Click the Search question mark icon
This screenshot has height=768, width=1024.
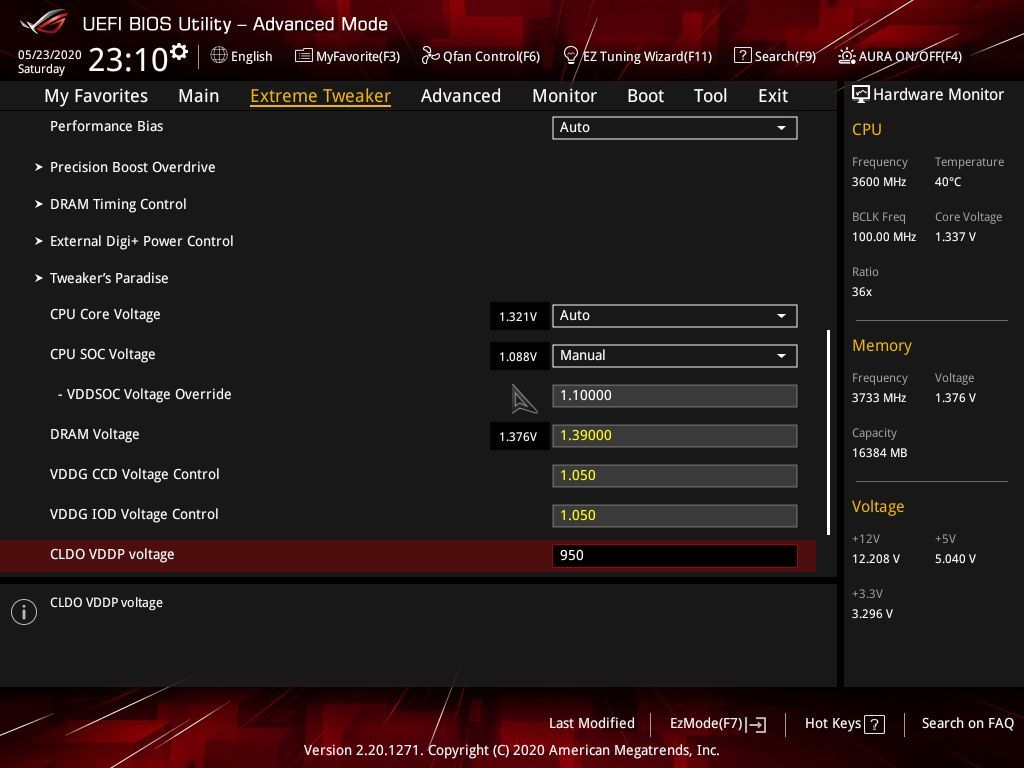(743, 56)
